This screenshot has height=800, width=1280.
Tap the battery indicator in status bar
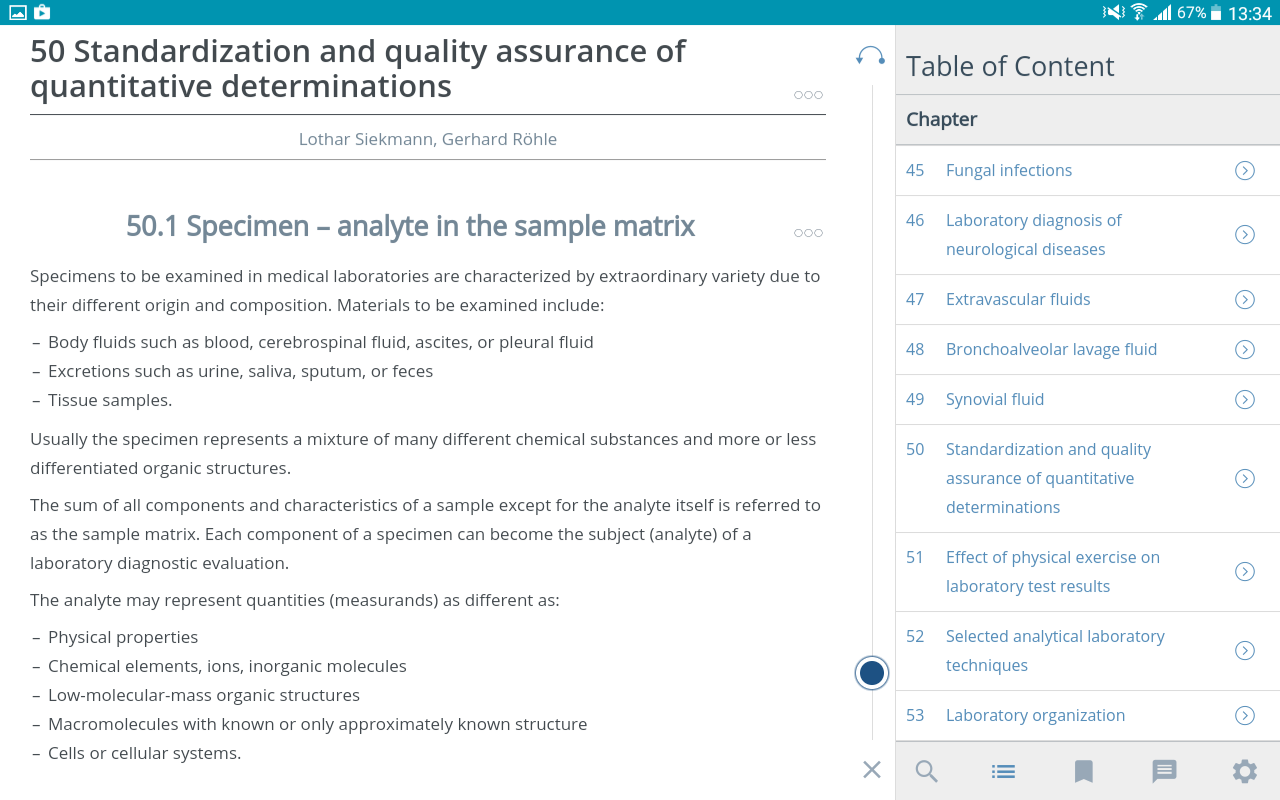1216,13
